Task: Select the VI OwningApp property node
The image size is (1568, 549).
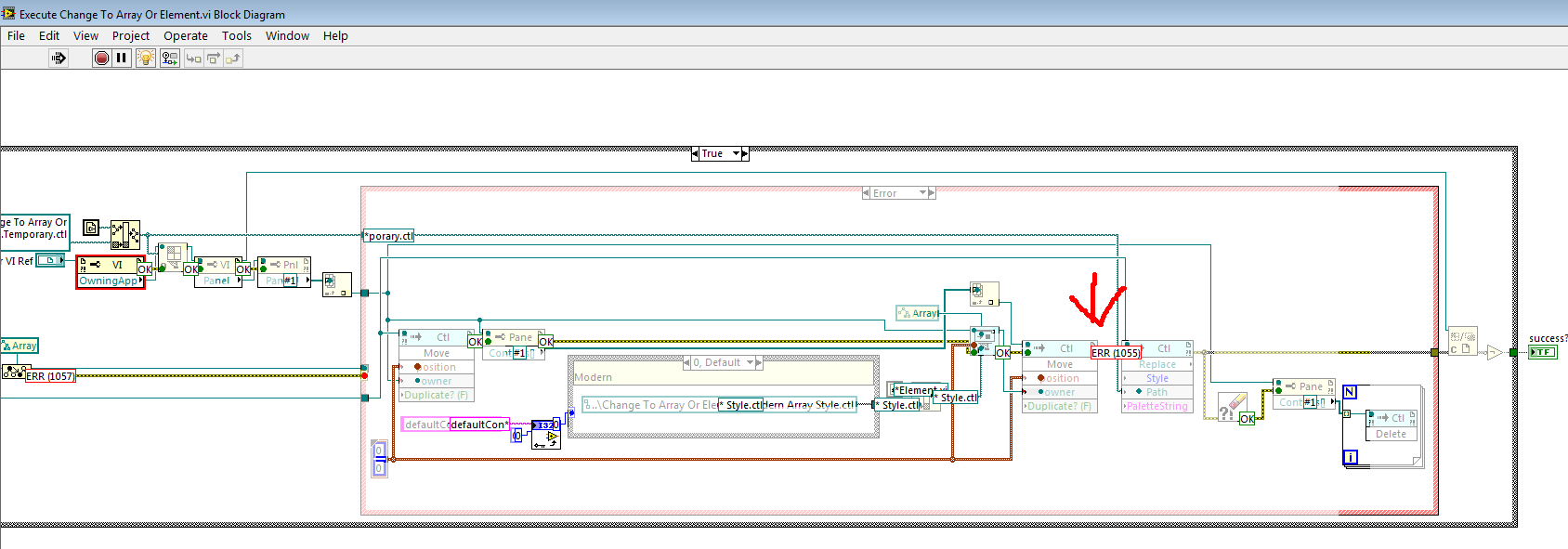Action: point(111,271)
